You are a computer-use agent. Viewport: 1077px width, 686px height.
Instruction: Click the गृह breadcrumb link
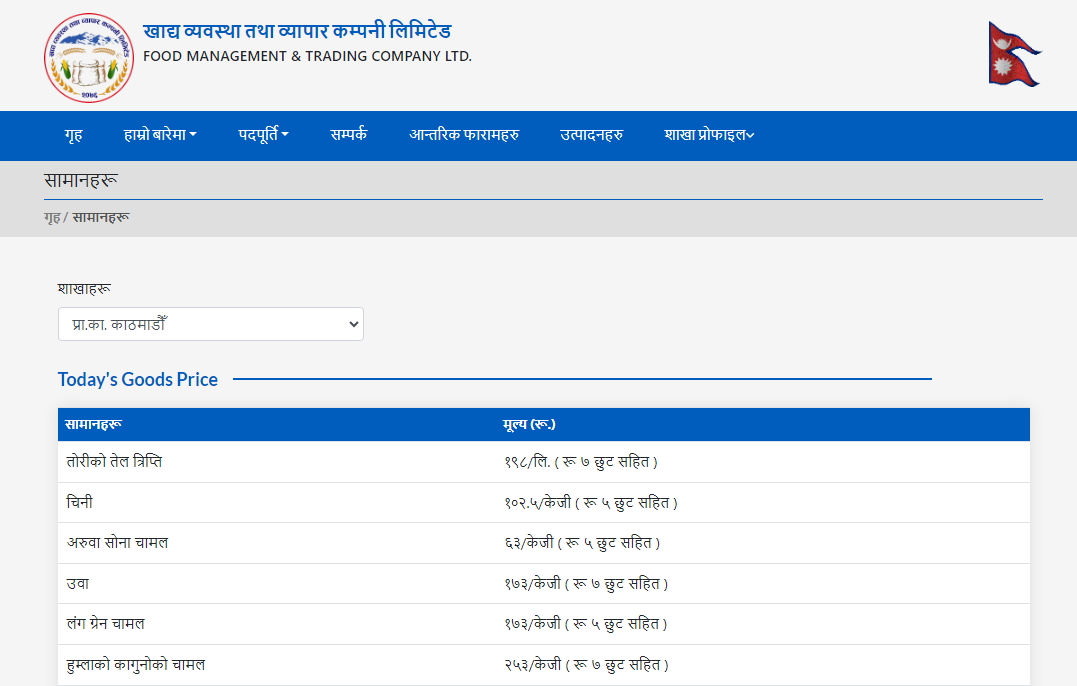52,217
